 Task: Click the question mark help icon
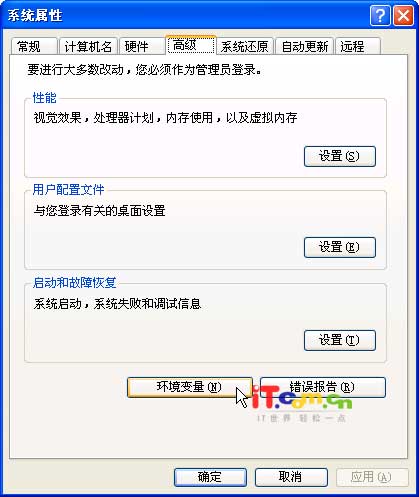pos(380,15)
